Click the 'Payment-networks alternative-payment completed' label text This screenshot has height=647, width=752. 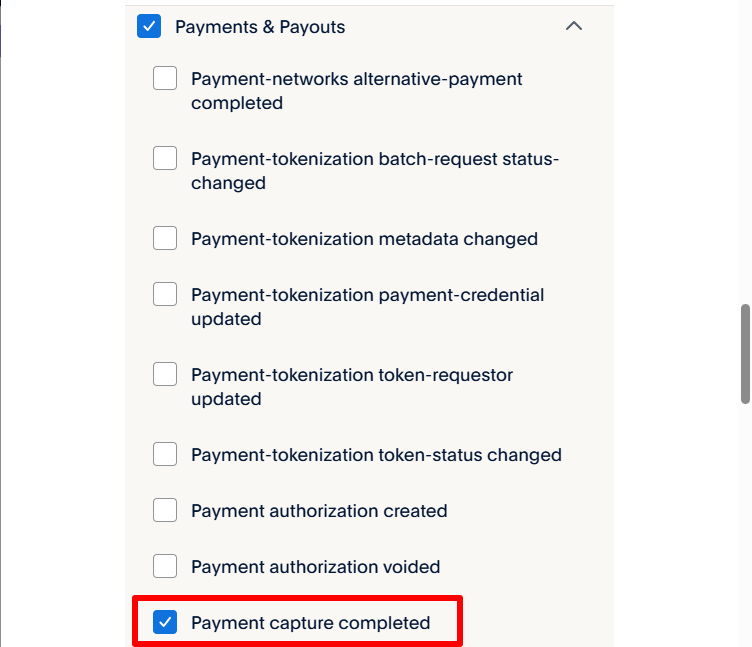356,91
